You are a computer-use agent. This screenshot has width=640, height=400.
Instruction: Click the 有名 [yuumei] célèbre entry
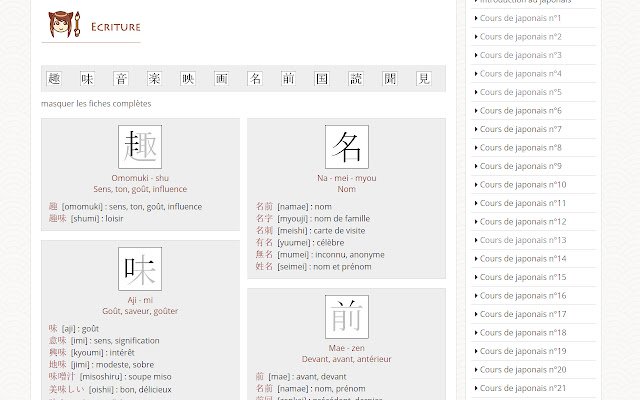(x=300, y=242)
